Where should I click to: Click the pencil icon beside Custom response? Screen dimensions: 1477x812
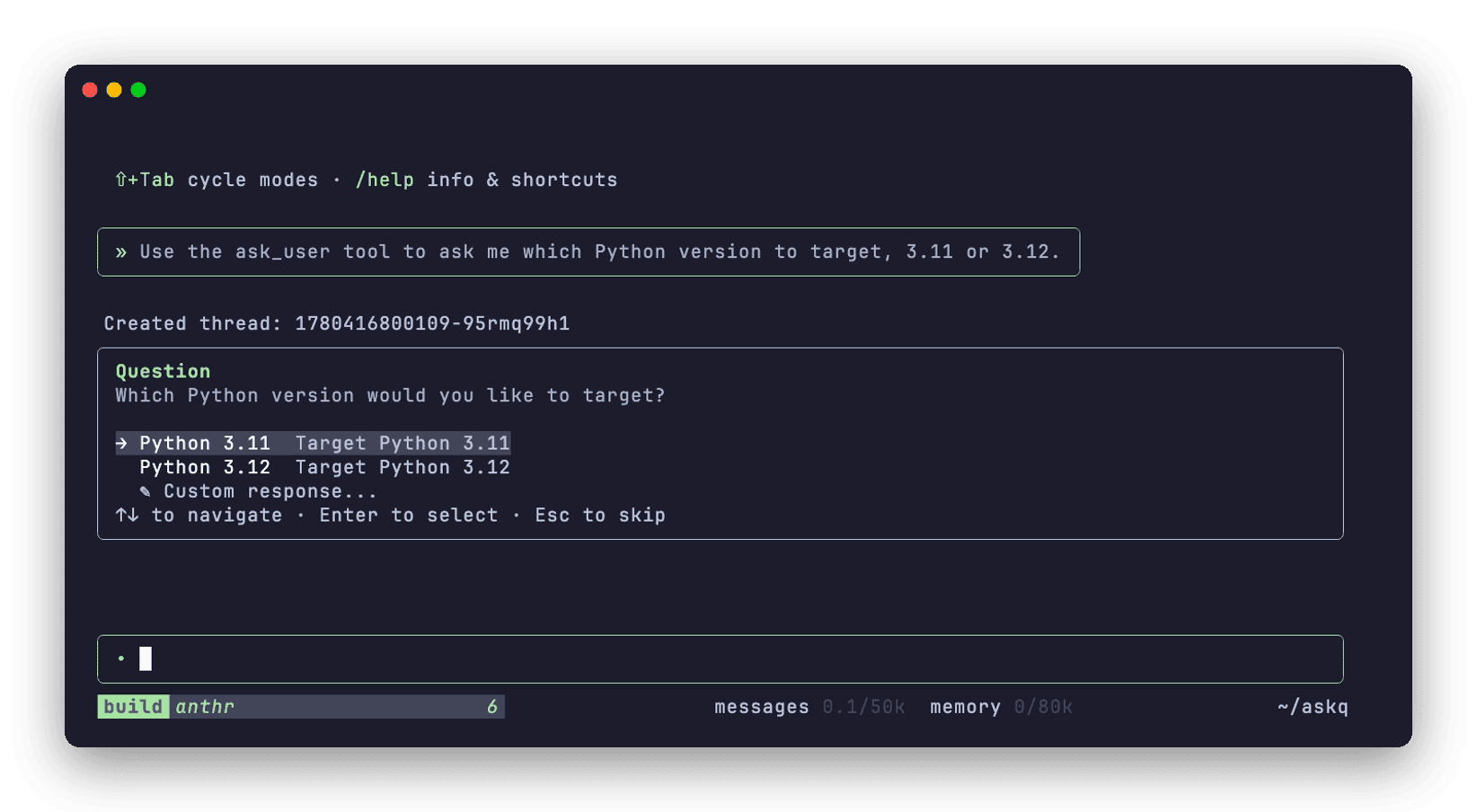(146, 491)
